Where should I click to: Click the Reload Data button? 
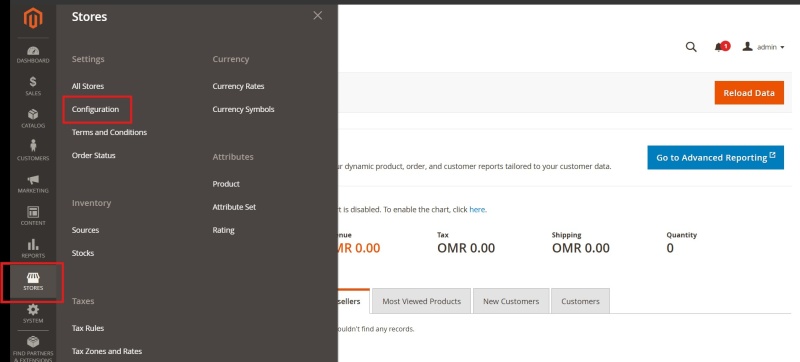[749, 93]
